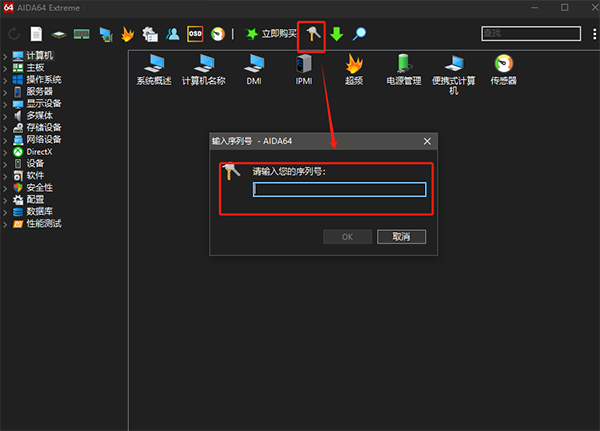Viewport: 600px width, 431px height.
Task: Select 显示设备 in the tree
Action: click(x=44, y=104)
